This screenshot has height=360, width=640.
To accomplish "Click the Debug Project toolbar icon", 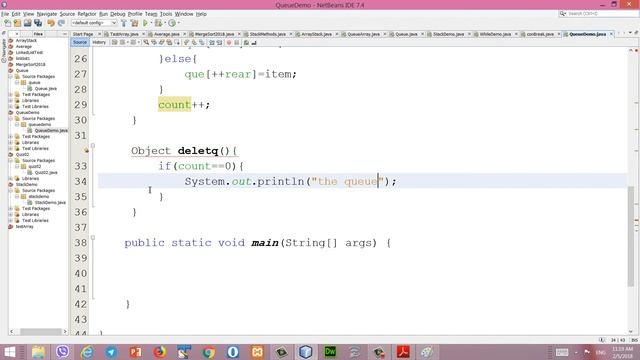I will [x=158, y=23].
